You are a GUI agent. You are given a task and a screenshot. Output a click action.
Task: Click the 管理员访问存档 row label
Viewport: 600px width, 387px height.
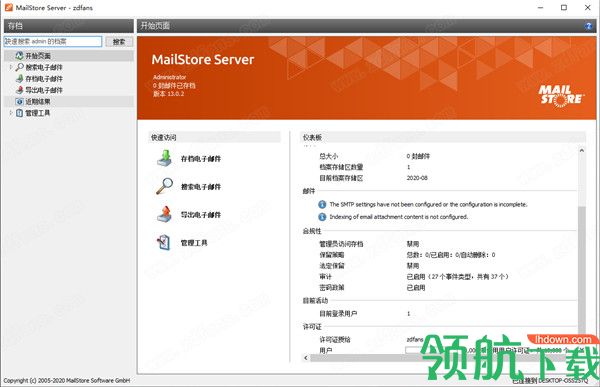click(x=341, y=244)
